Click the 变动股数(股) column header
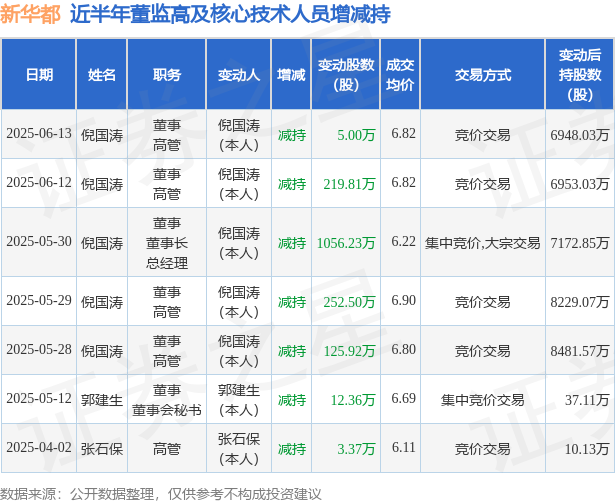615x503 pixels. point(346,75)
